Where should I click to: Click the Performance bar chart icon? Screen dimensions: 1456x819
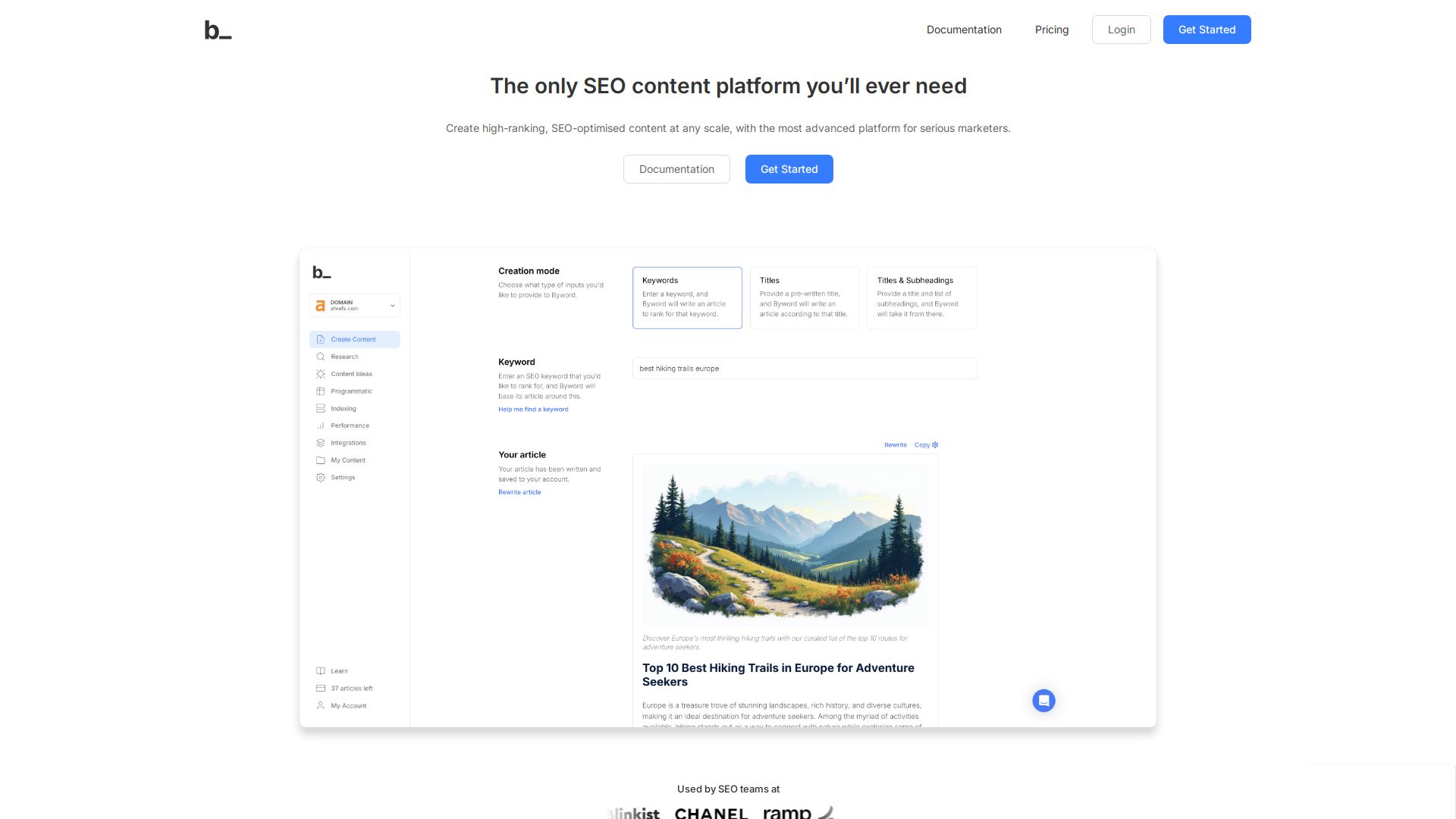[320, 425]
